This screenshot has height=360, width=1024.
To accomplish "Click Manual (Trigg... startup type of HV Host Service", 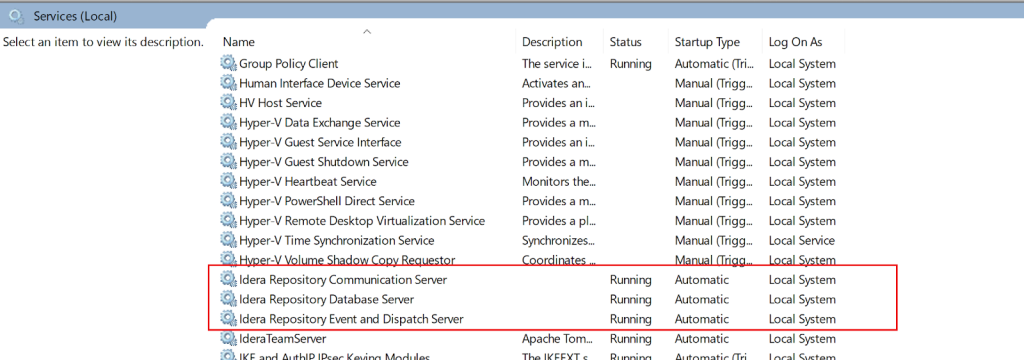I will (714, 103).
